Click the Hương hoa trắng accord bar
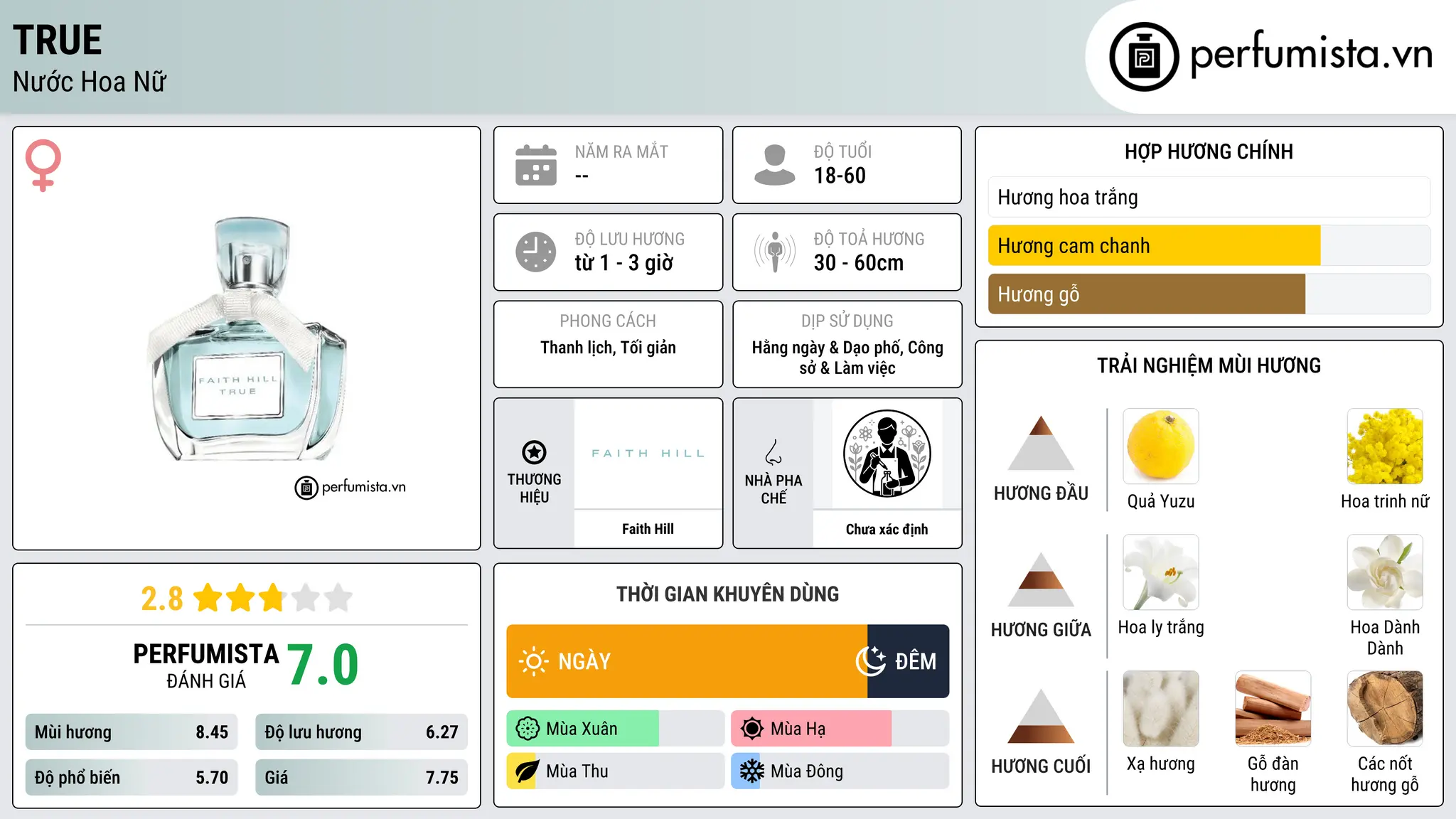The height and width of the screenshot is (819, 1456). click(x=1209, y=197)
